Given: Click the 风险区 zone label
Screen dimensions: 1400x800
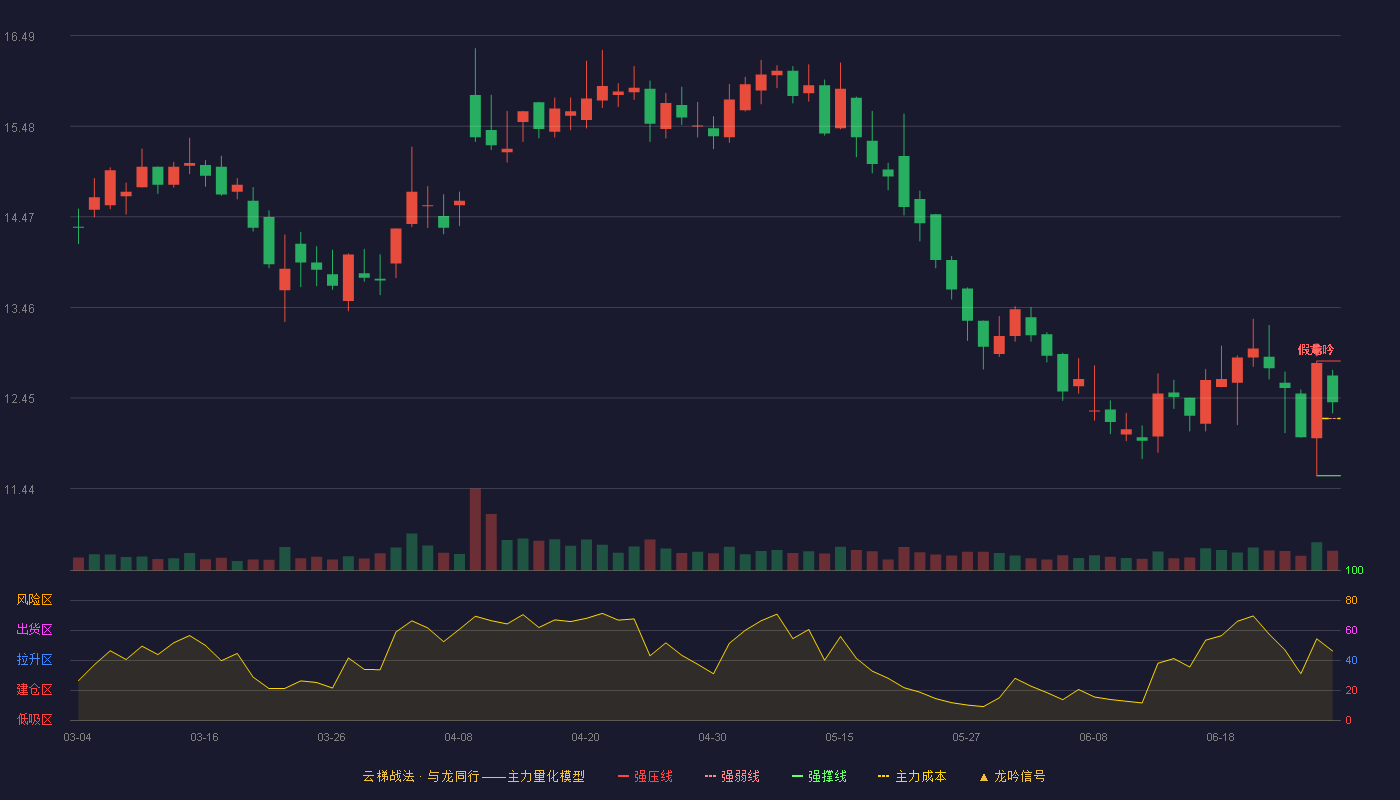Looking at the screenshot, I should [x=34, y=600].
